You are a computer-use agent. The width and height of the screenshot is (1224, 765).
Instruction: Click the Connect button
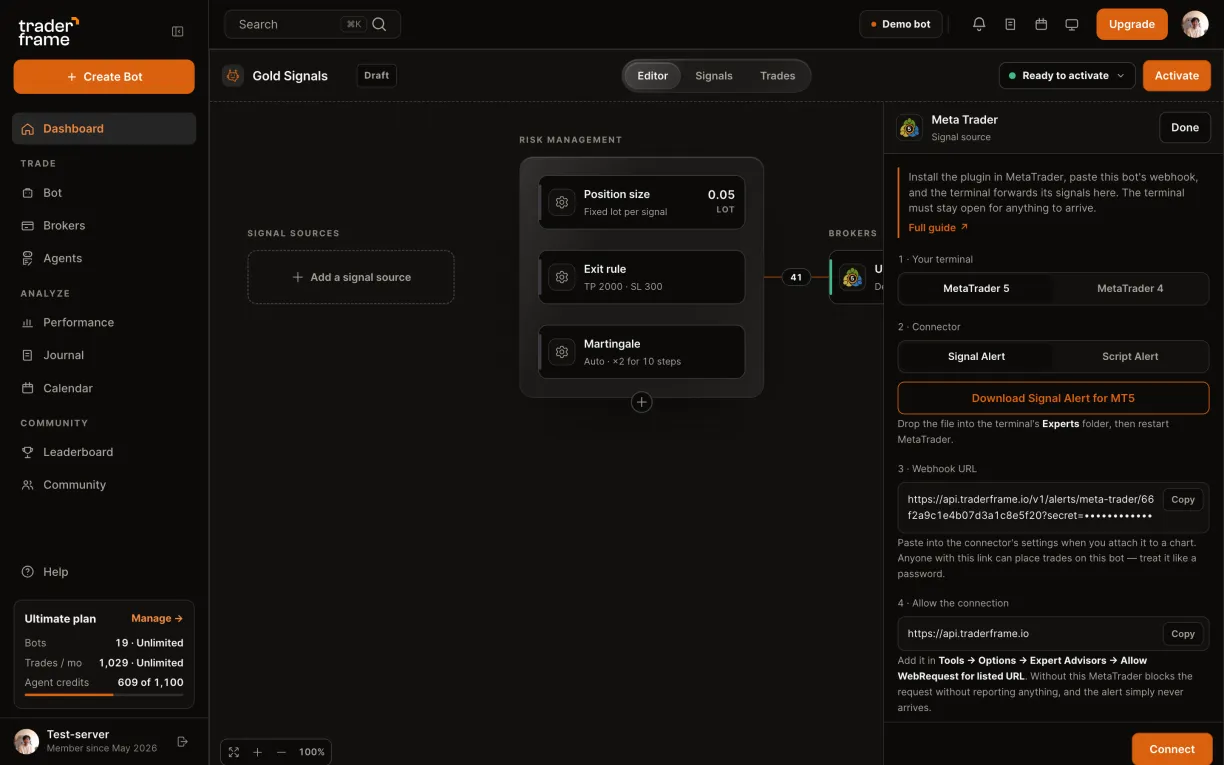pyautogui.click(x=1172, y=749)
